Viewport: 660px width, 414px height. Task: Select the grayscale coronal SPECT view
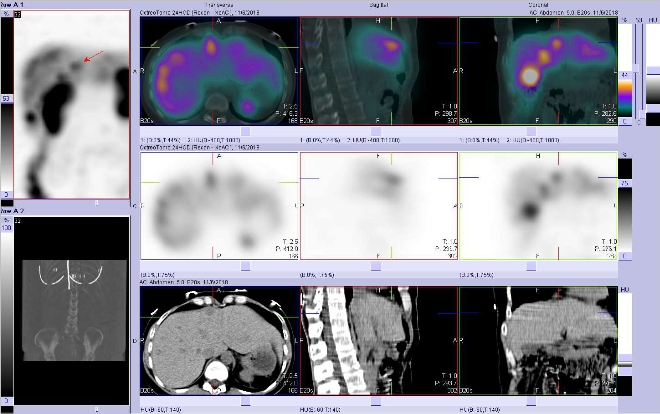coord(538,206)
